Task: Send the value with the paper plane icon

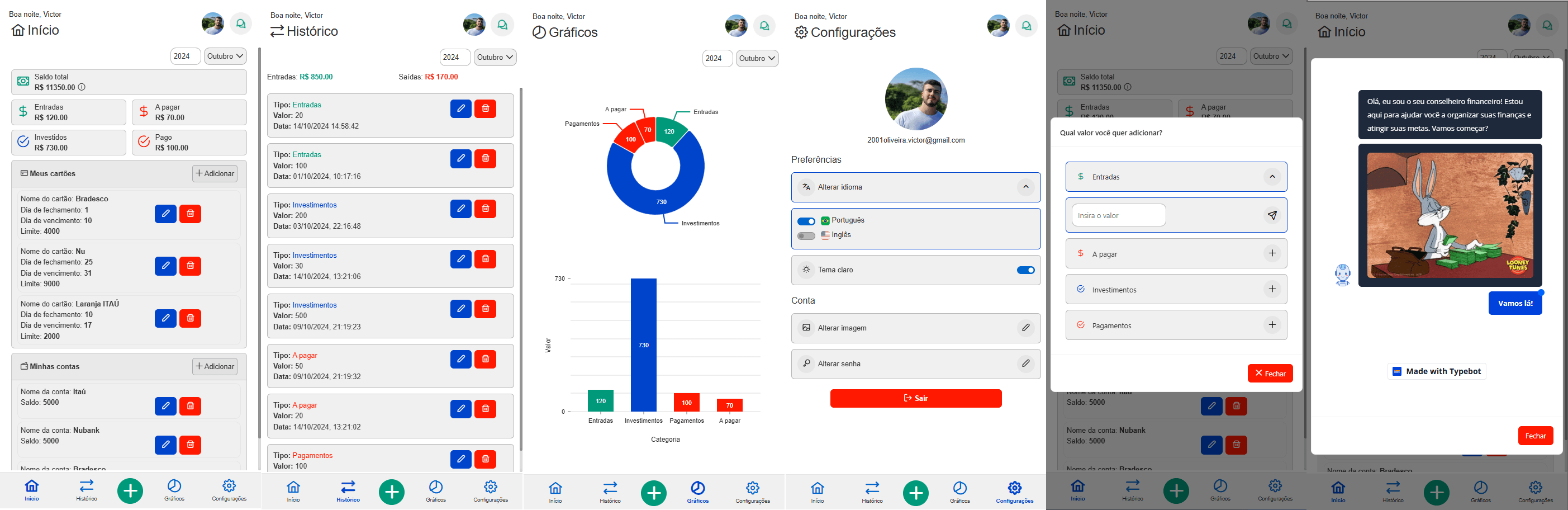Action: pyautogui.click(x=1272, y=215)
